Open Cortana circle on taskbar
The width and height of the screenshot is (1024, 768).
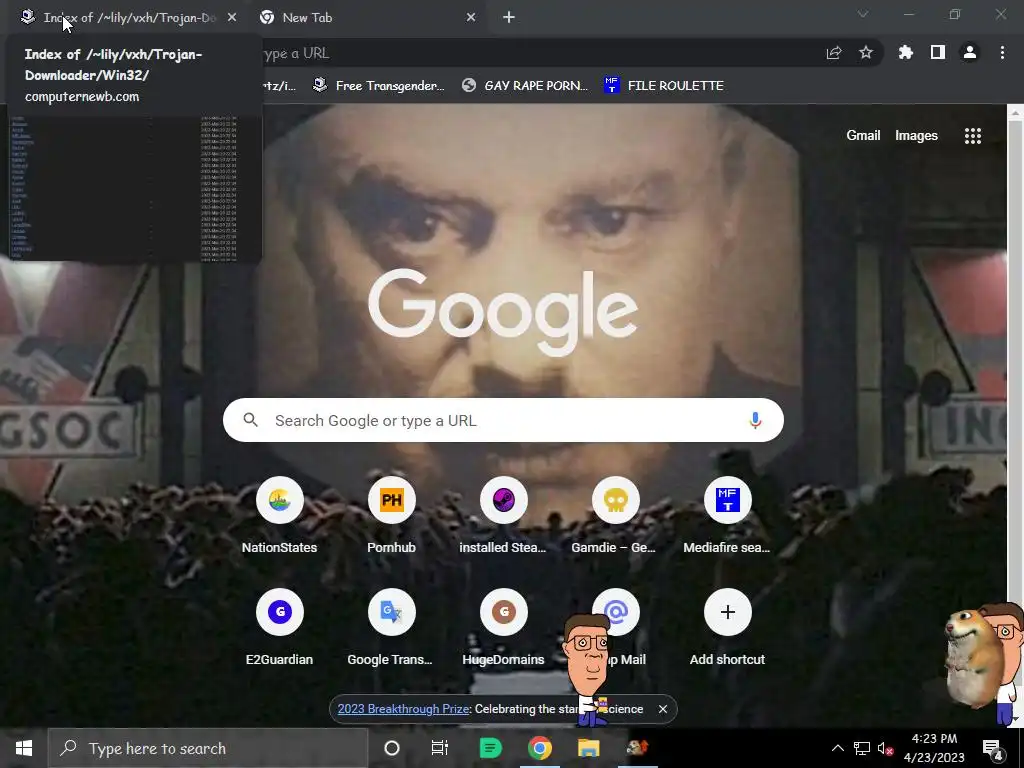pos(392,748)
